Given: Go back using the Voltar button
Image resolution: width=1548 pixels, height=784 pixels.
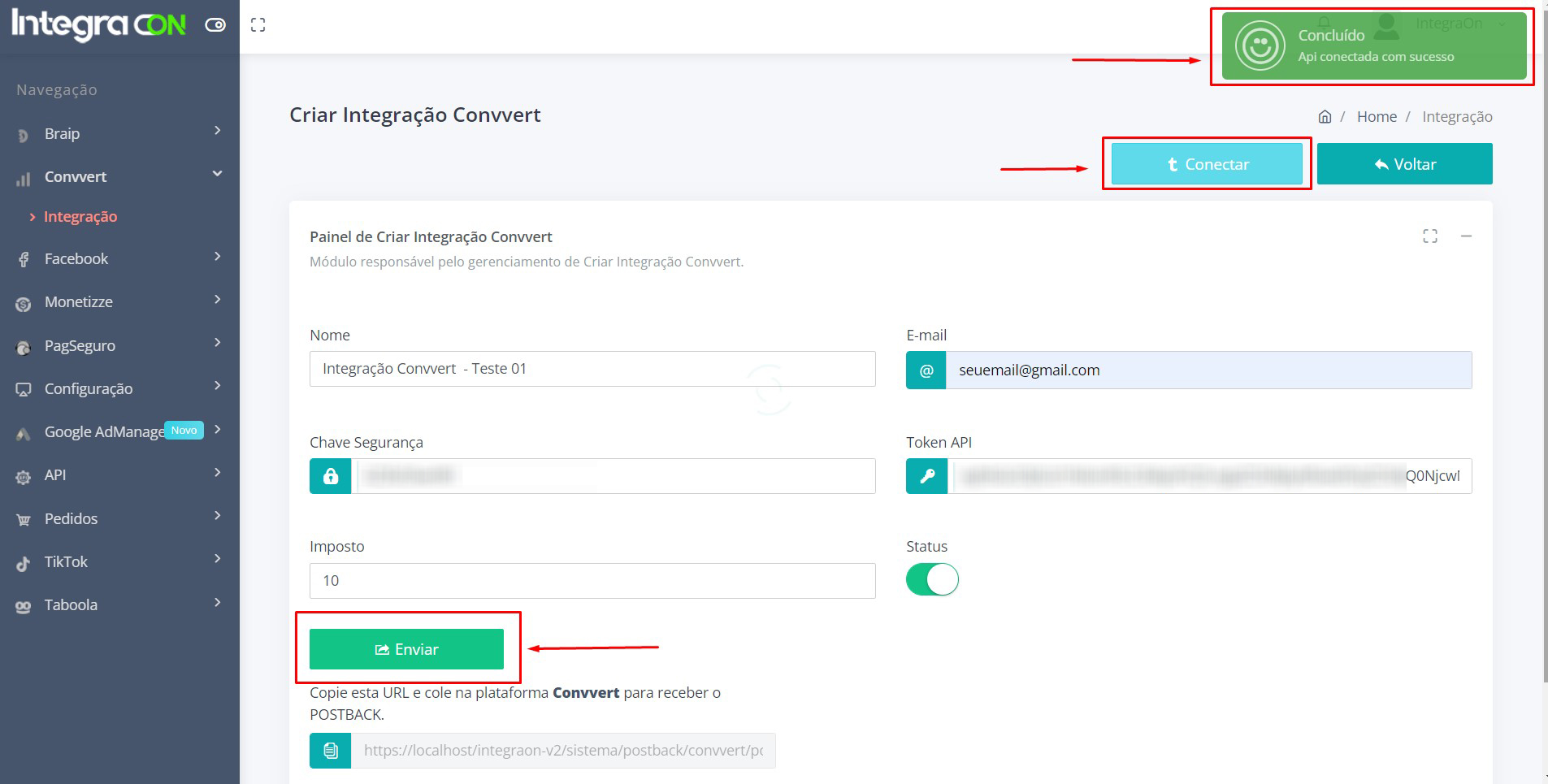Looking at the screenshot, I should 1404,164.
